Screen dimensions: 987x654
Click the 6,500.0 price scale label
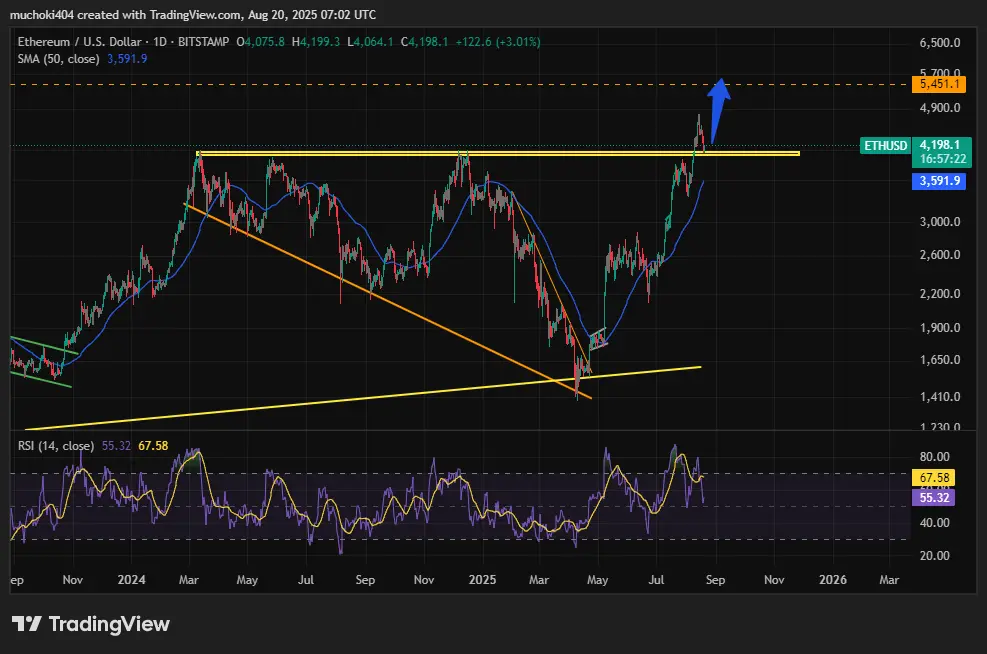(939, 43)
